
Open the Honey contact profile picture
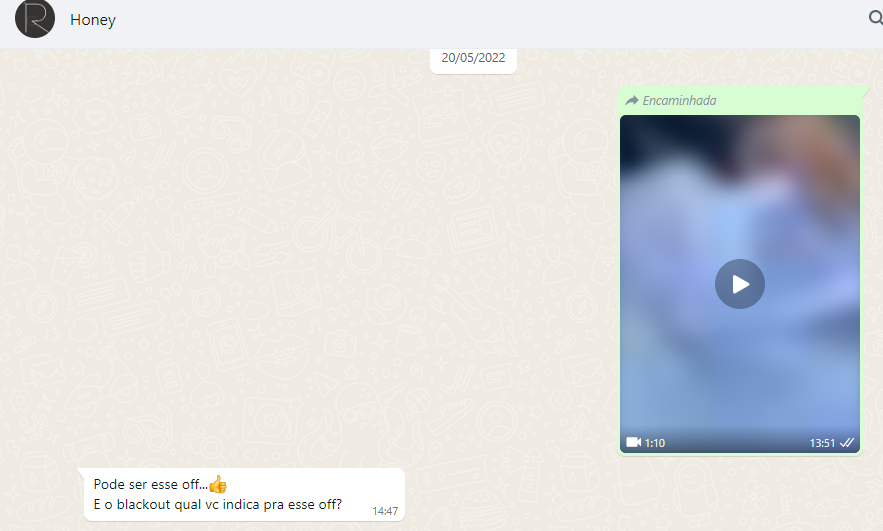coord(35,18)
